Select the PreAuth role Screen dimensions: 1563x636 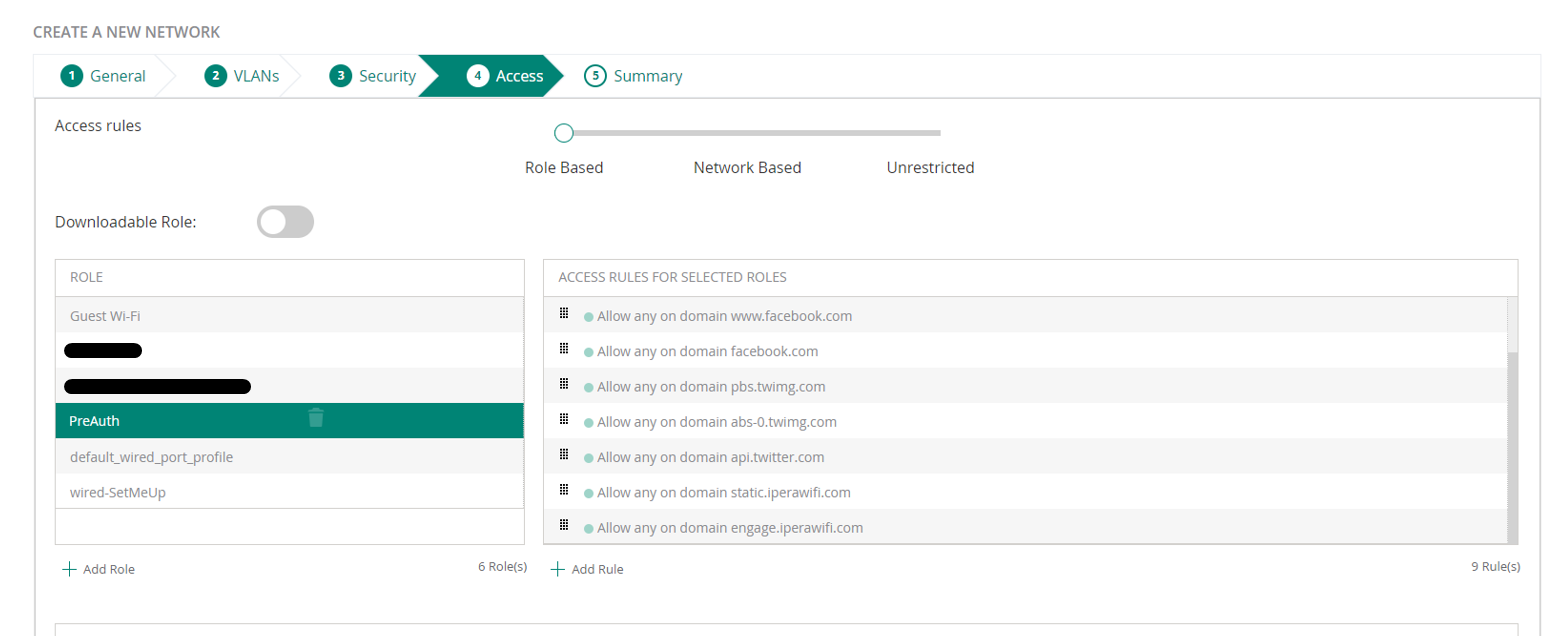coord(289,421)
